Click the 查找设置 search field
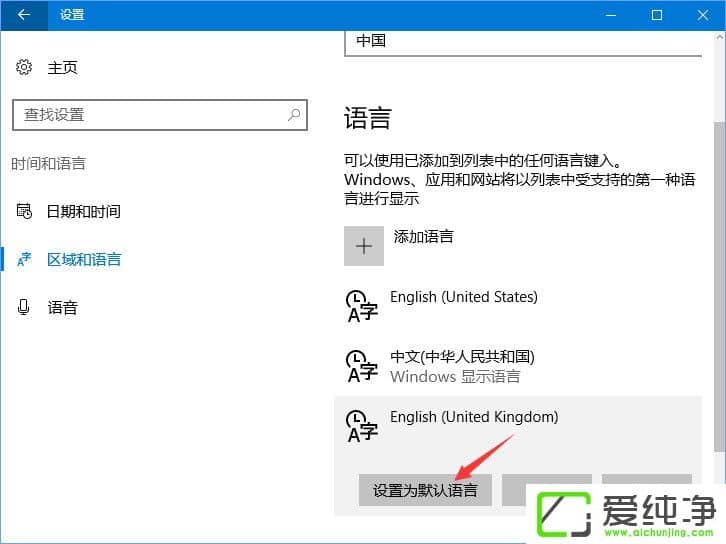The image size is (726, 544). tap(160, 115)
